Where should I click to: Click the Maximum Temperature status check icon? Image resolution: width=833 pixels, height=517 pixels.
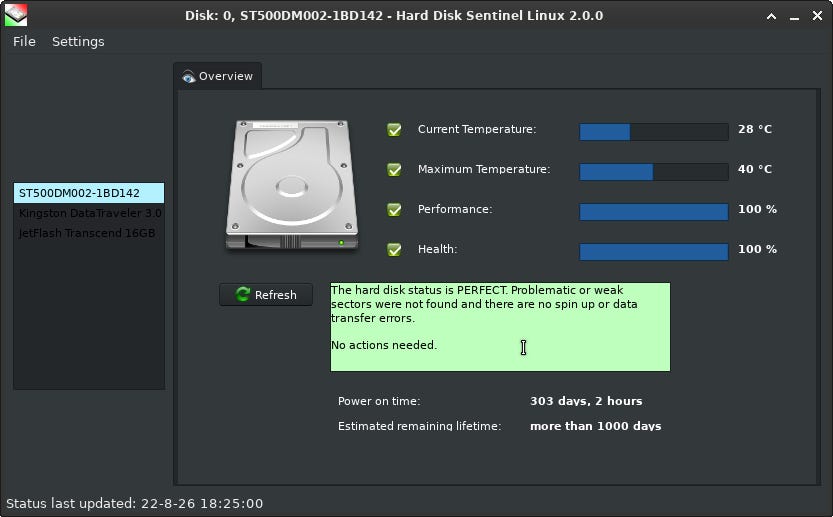(394, 169)
